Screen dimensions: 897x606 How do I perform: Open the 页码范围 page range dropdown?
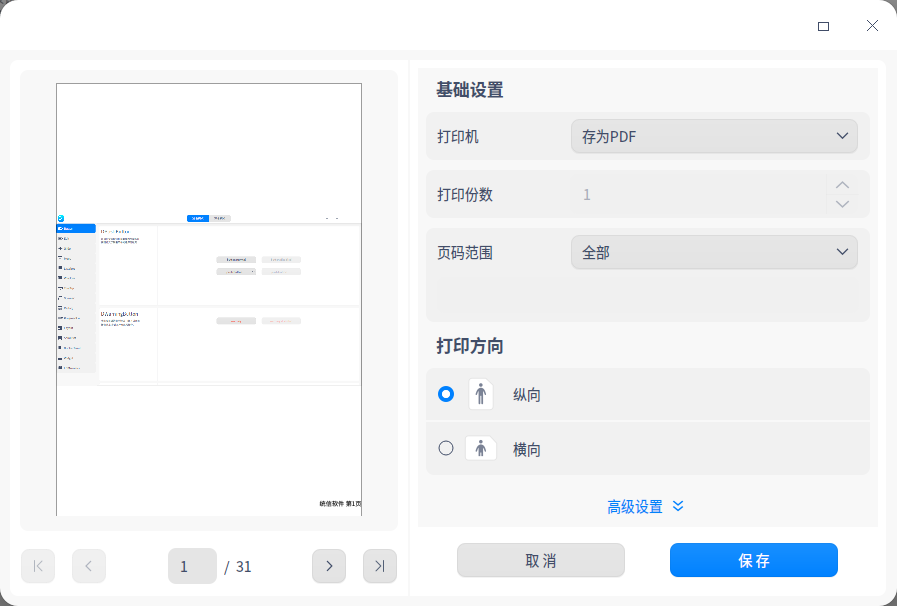714,253
